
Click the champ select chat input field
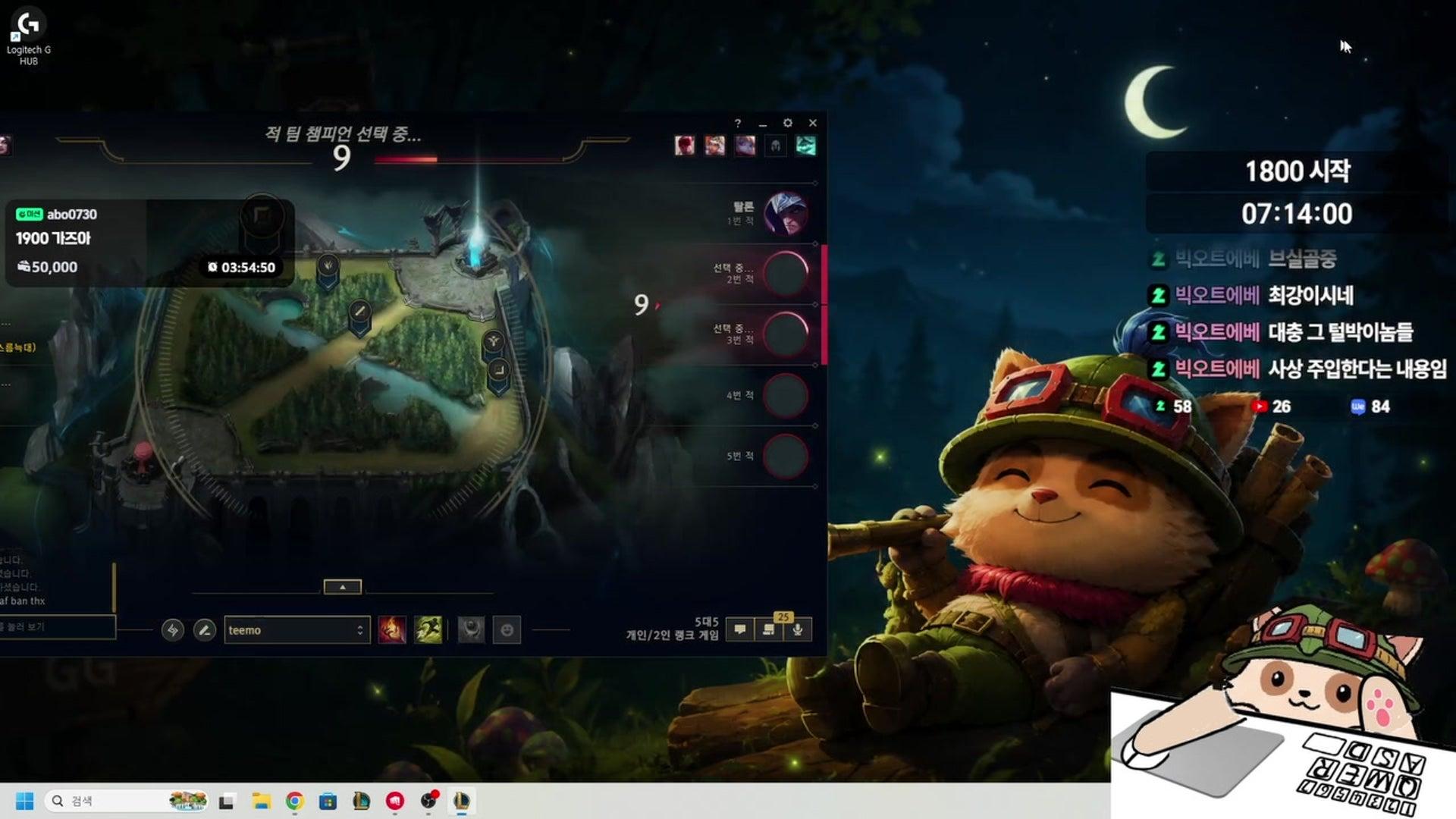(58, 627)
